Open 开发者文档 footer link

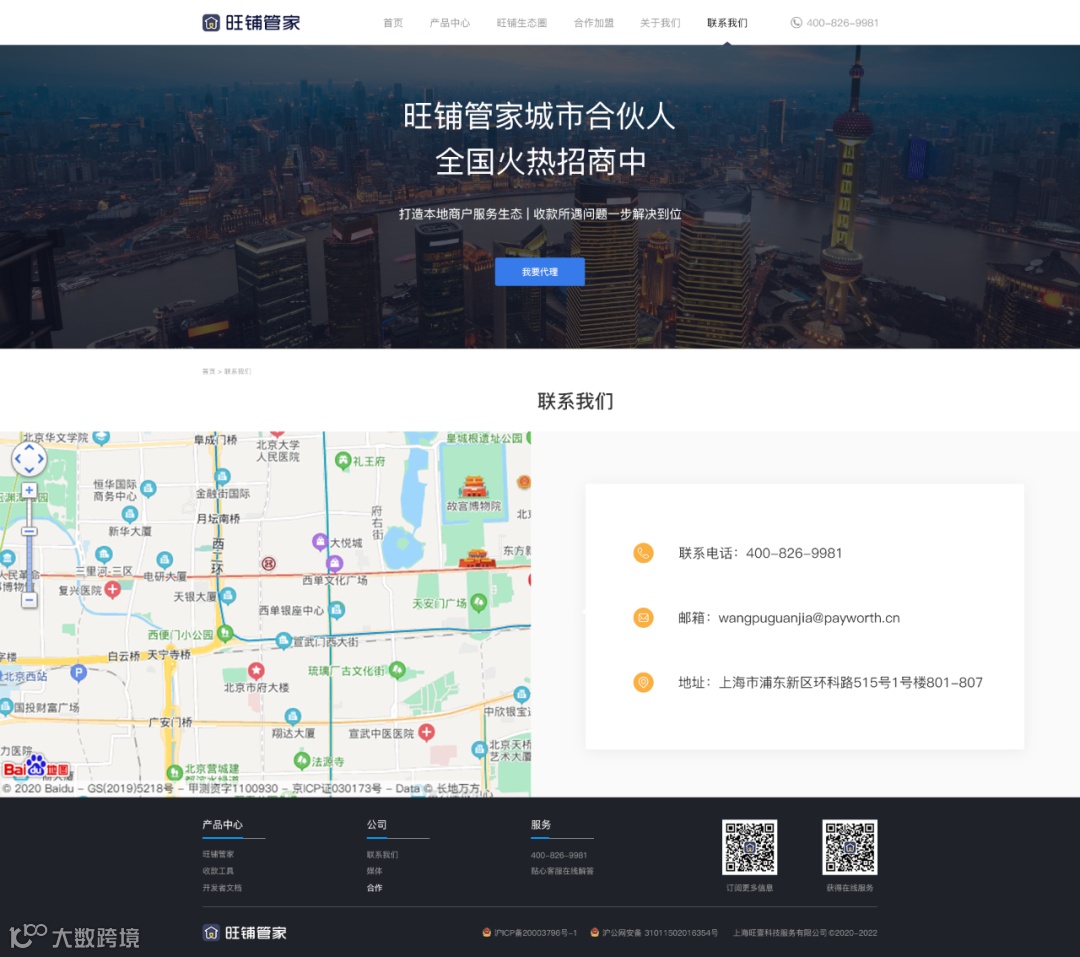tap(222, 887)
